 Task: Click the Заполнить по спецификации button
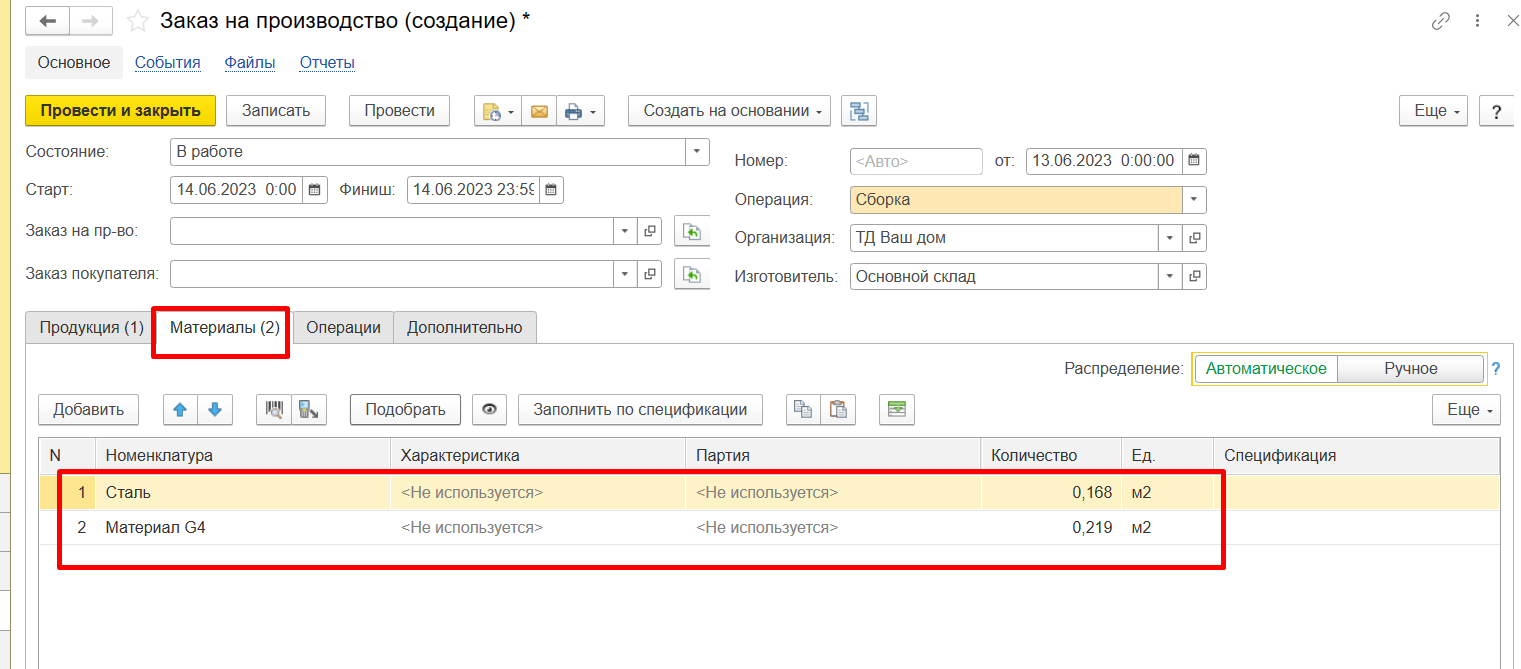pos(639,409)
